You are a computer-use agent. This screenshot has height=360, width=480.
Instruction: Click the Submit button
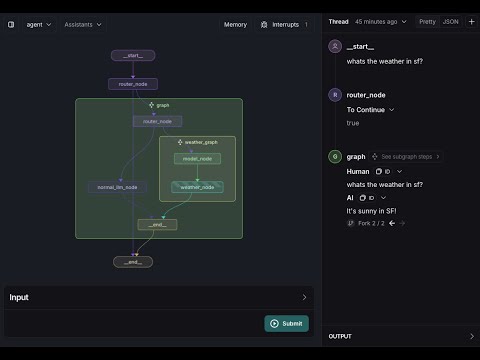tap(287, 324)
